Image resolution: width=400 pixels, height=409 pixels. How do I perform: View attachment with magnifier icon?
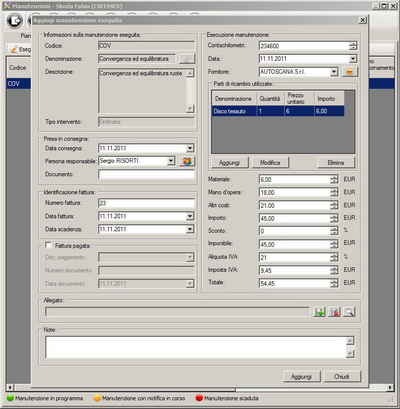tap(349, 312)
